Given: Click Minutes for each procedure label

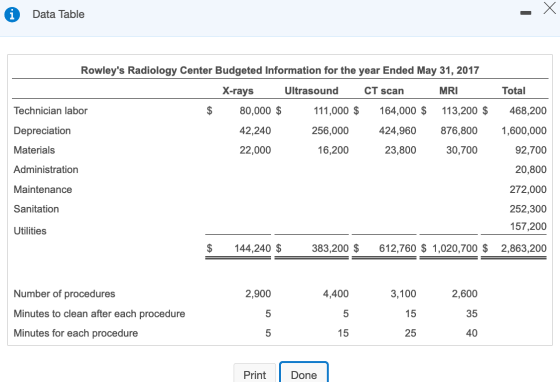Looking at the screenshot, I should coord(76,333).
